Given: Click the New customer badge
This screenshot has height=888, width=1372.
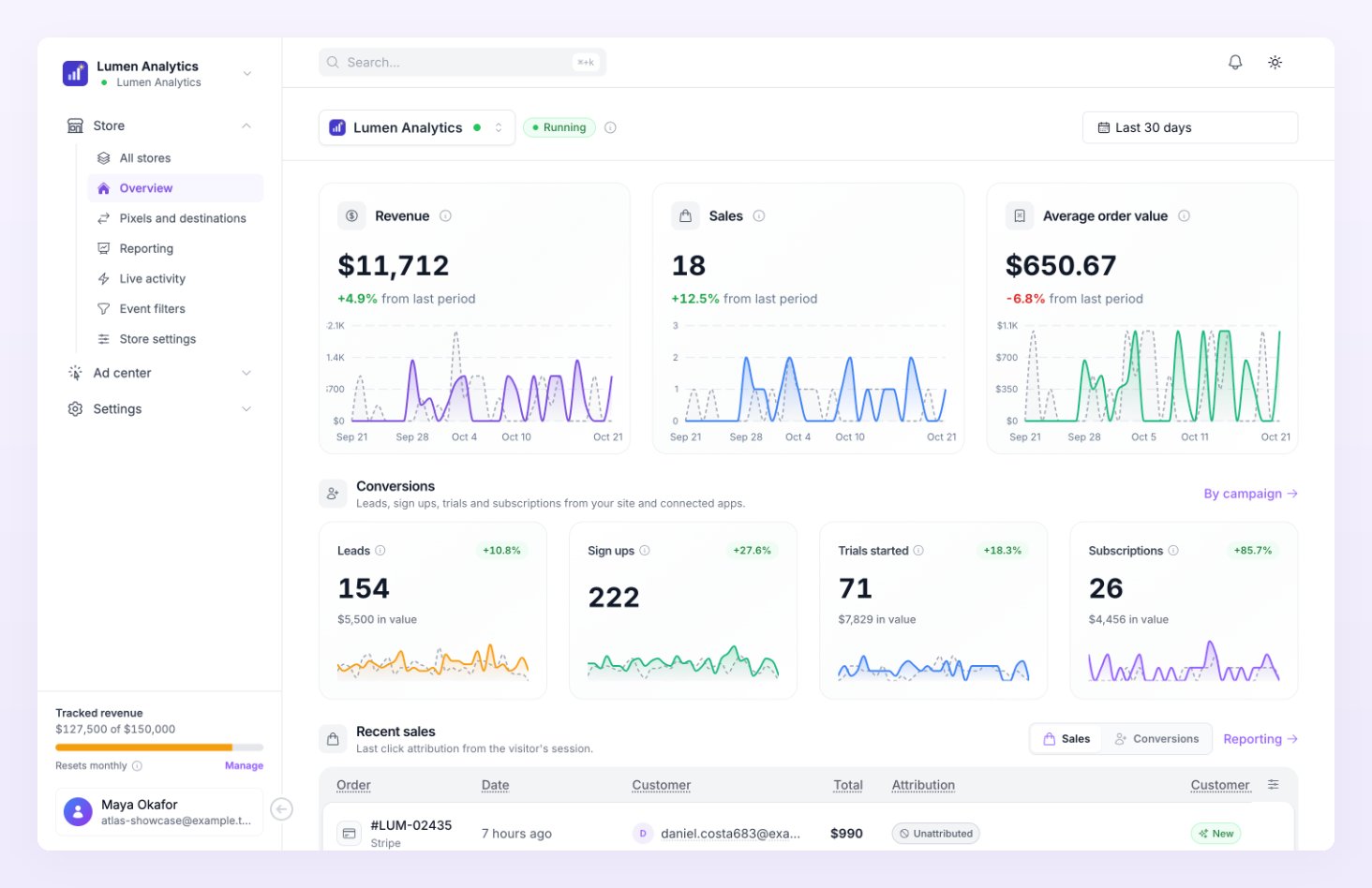Looking at the screenshot, I should tap(1215, 834).
